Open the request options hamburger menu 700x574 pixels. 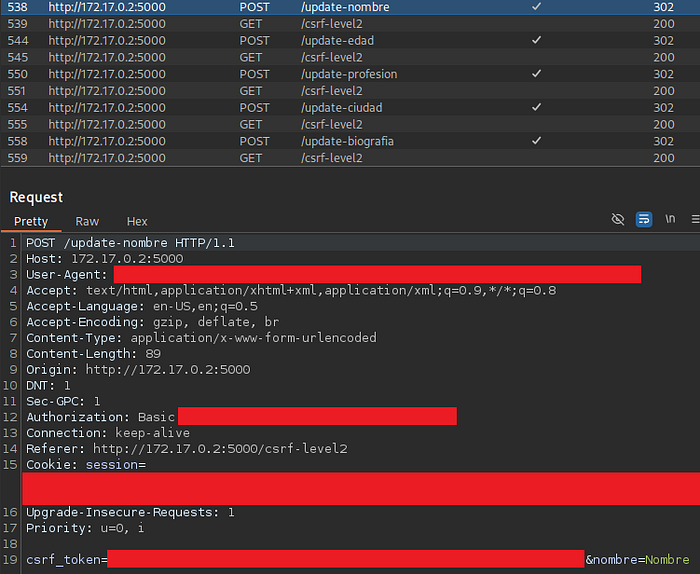(x=695, y=219)
